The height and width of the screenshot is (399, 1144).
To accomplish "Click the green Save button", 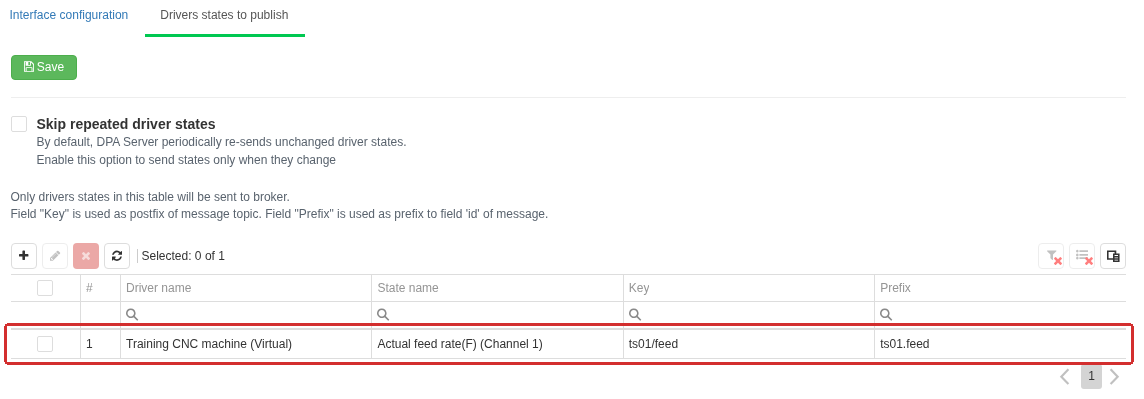I will (x=44, y=67).
